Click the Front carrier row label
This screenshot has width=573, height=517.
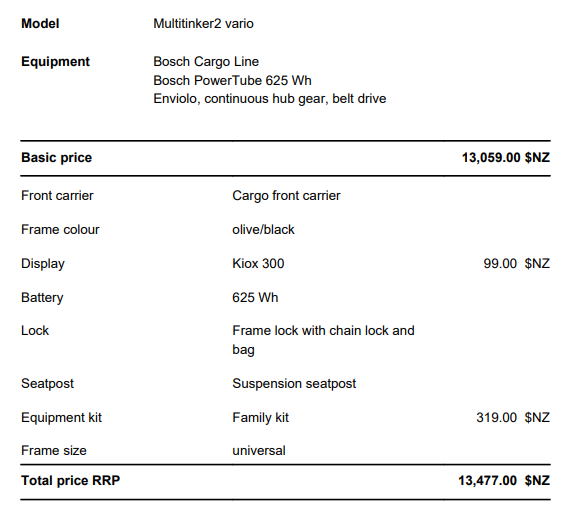click(x=57, y=195)
